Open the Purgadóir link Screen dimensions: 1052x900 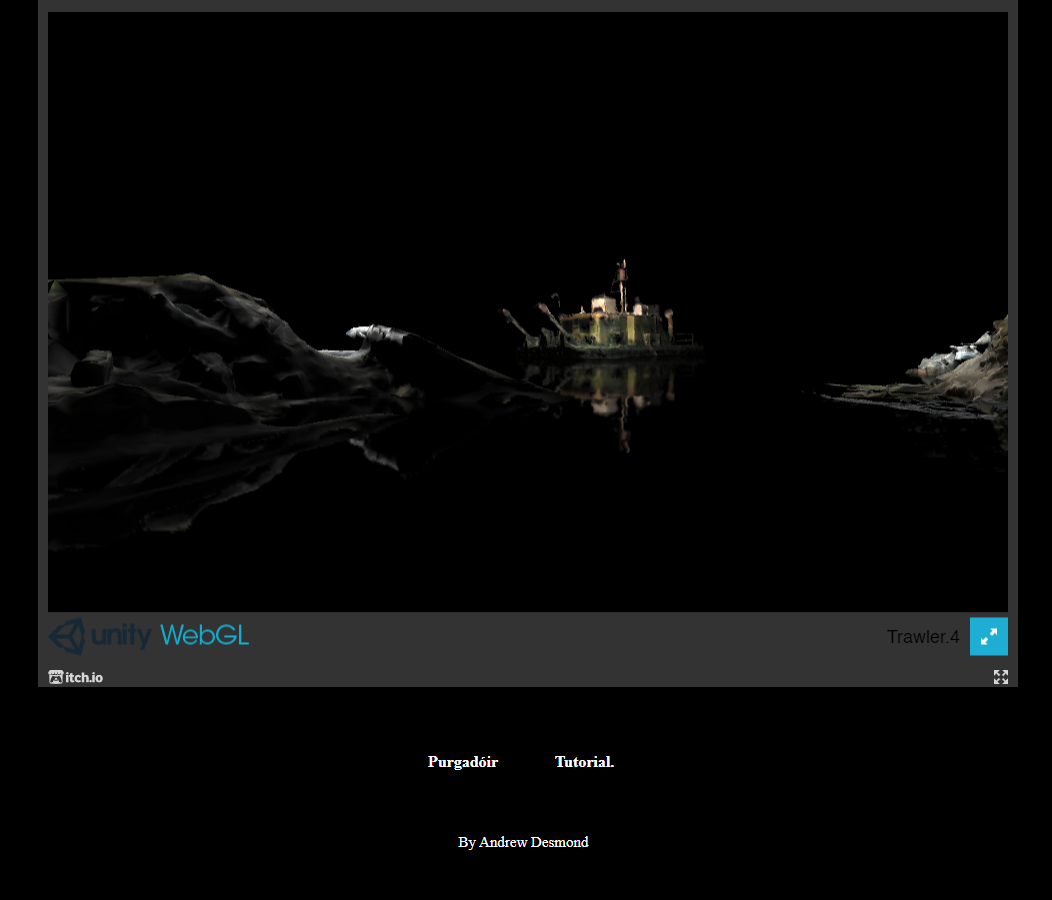[463, 762]
